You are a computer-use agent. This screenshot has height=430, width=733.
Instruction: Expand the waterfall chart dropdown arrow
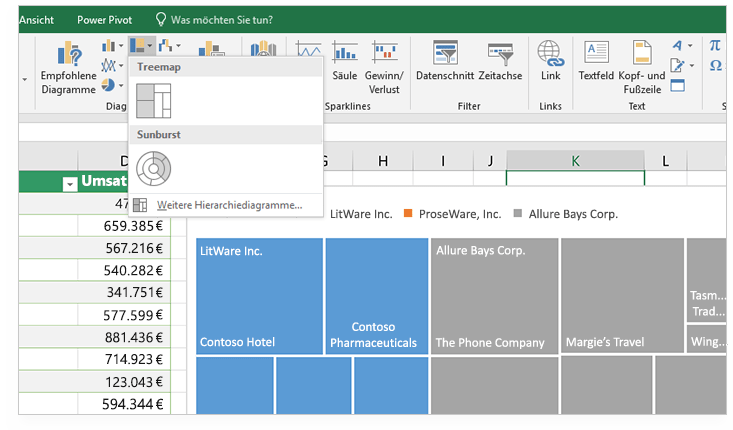pos(178,46)
